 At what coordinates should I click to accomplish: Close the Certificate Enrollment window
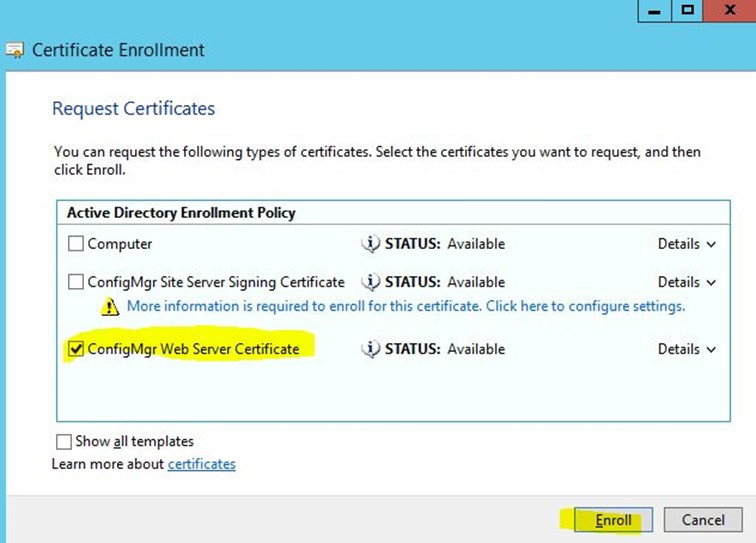pos(729,11)
